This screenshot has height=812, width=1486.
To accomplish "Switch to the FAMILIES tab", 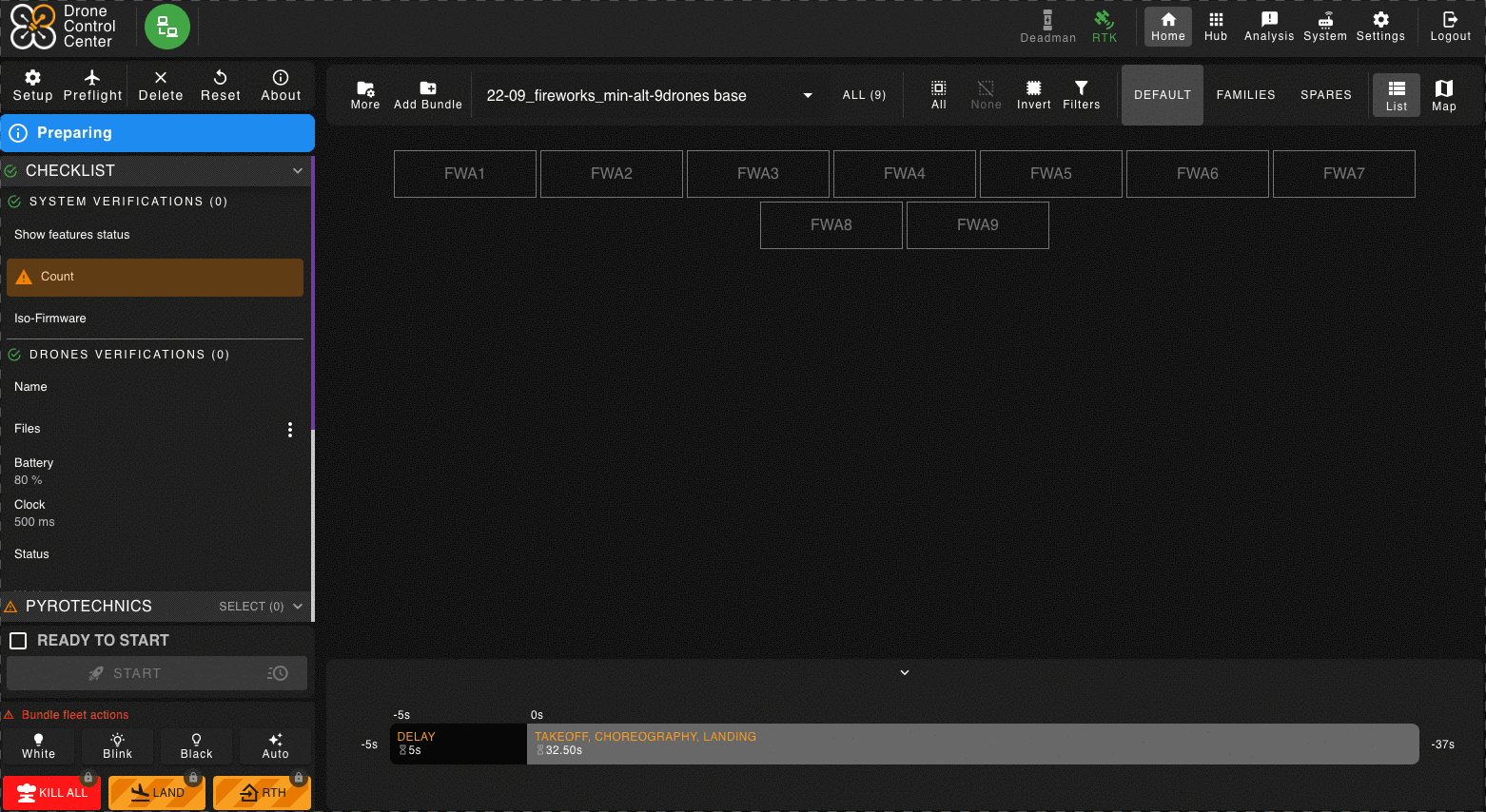I will 1245,95.
